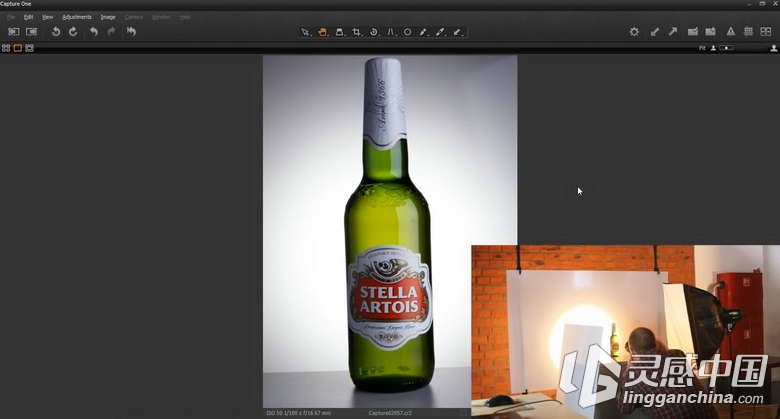
Task: Click the import images toolbar icon
Action: (13, 31)
